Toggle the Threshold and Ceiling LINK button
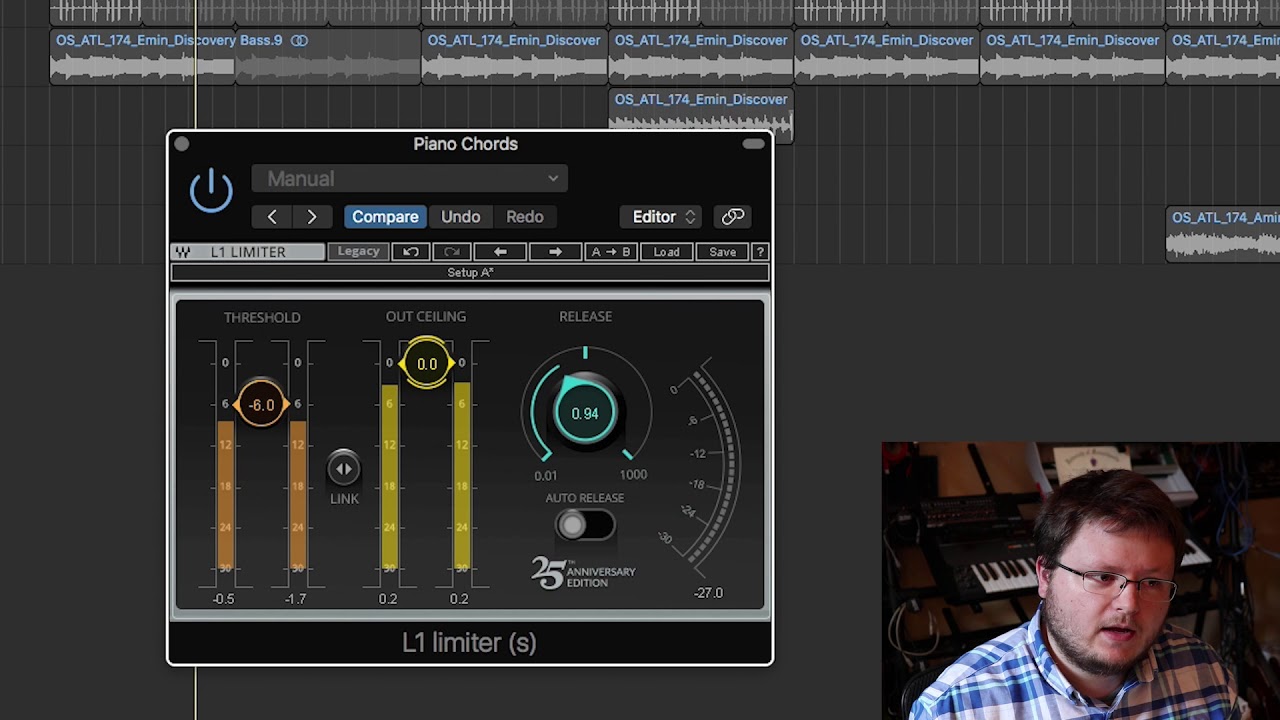1280x720 pixels. pyautogui.click(x=343, y=468)
